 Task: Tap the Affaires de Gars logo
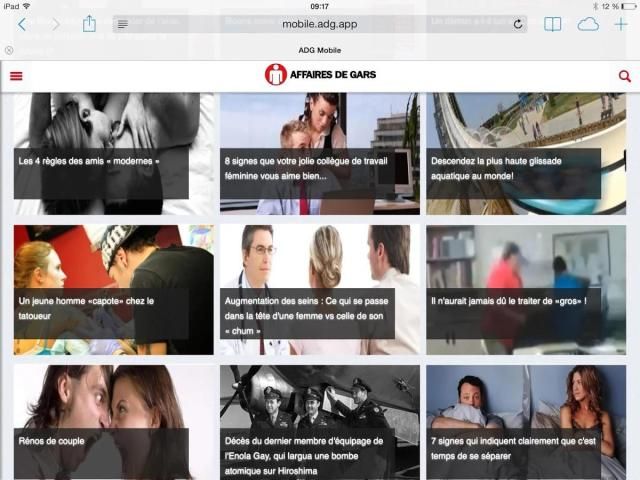320,75
